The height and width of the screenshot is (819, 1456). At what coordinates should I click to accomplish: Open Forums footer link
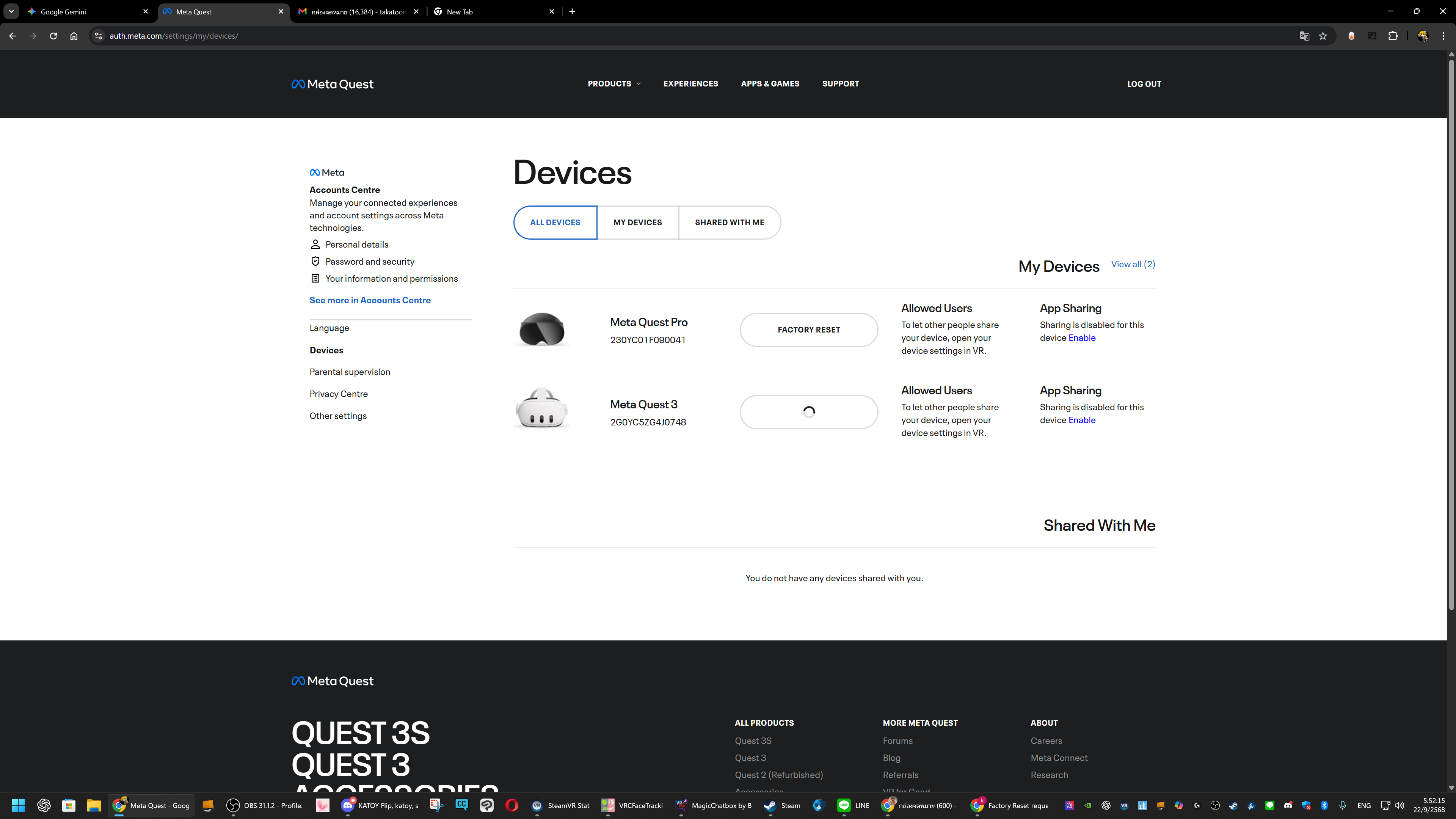[x=897, y=741]
